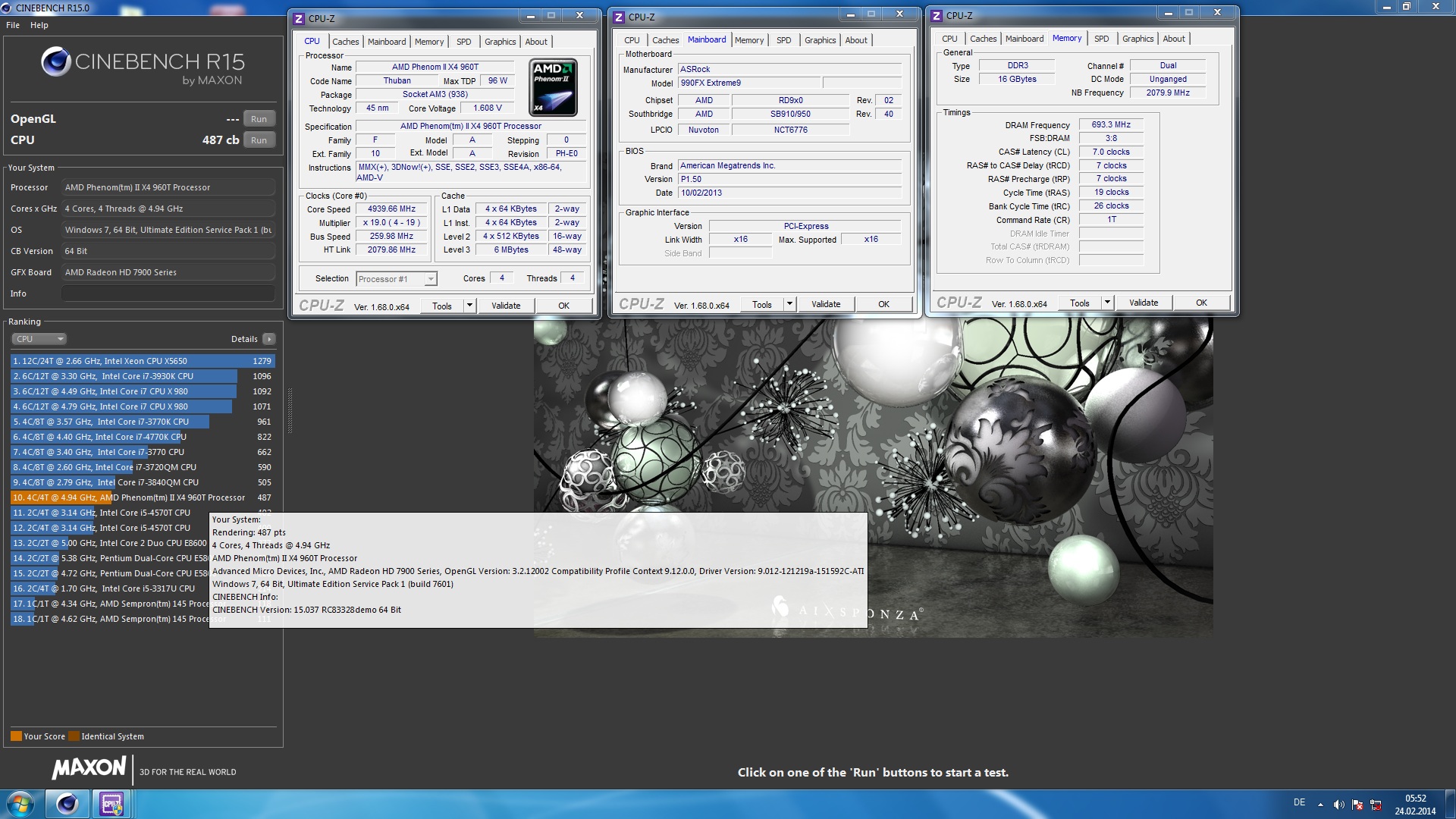Click the Details arrow button in Ranking
Image resolution: width=1456 pixels, height=819 pixels.
click(x=269, y=339)
